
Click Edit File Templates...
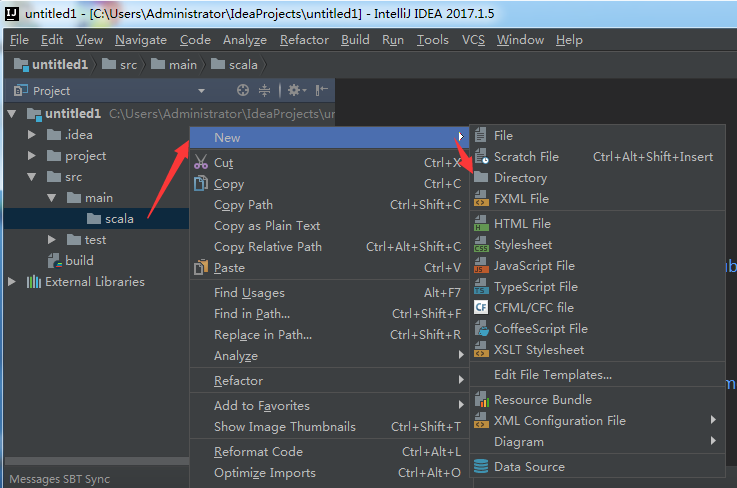pos(597,375)
